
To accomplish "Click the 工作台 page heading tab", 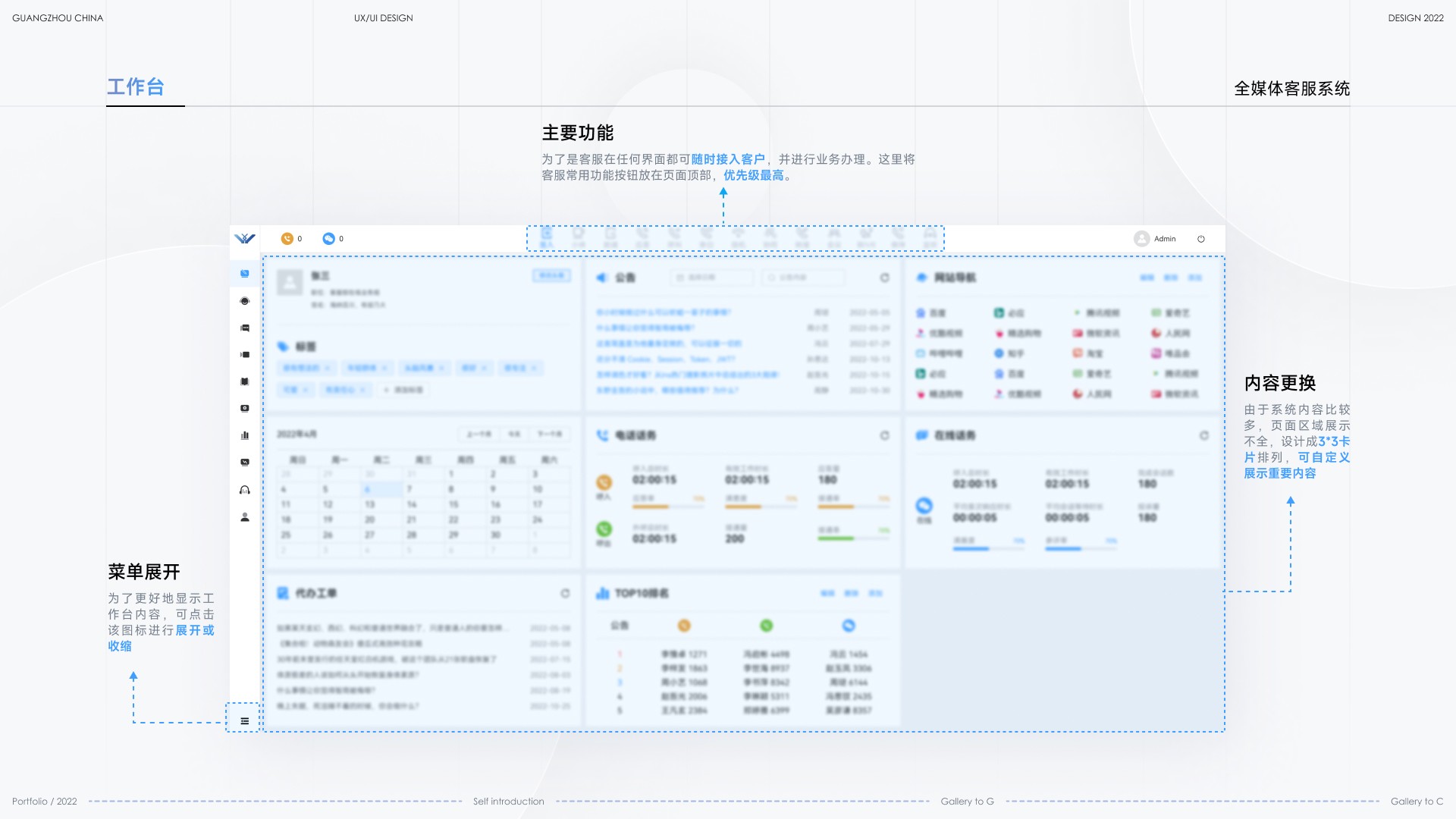I will [136, 87].
